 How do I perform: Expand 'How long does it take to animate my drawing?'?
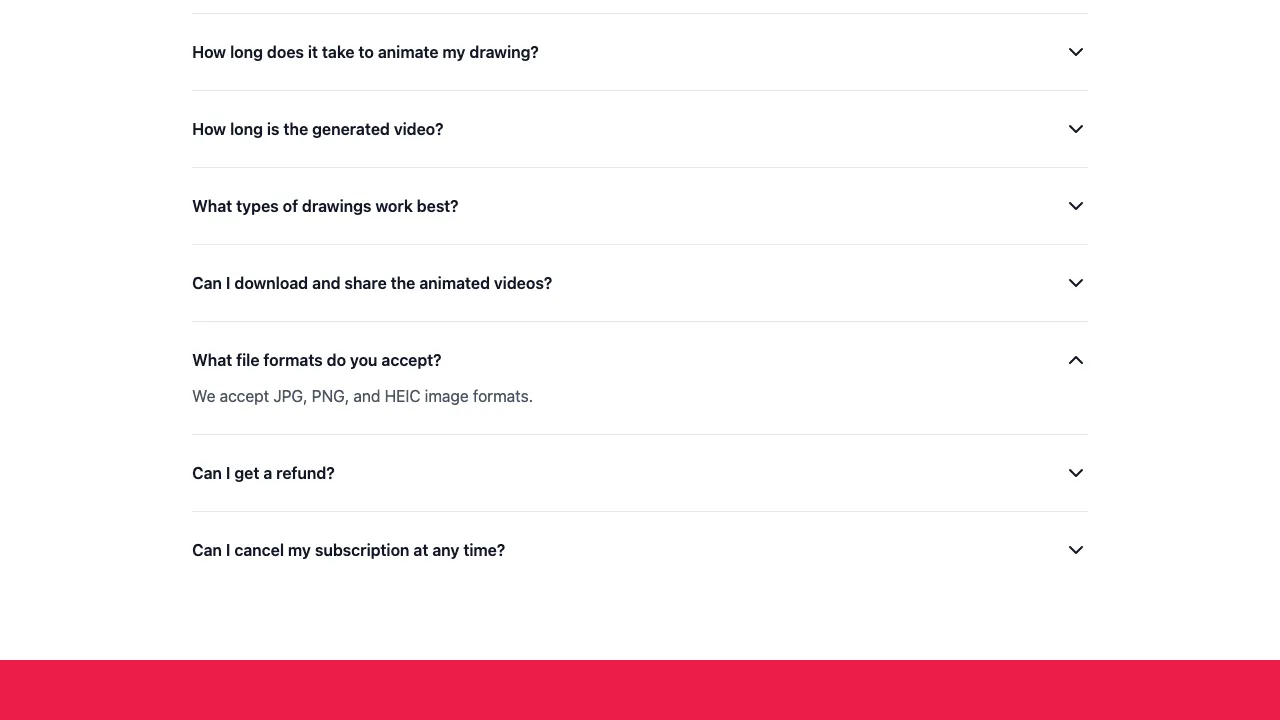(x=365, y=52)
